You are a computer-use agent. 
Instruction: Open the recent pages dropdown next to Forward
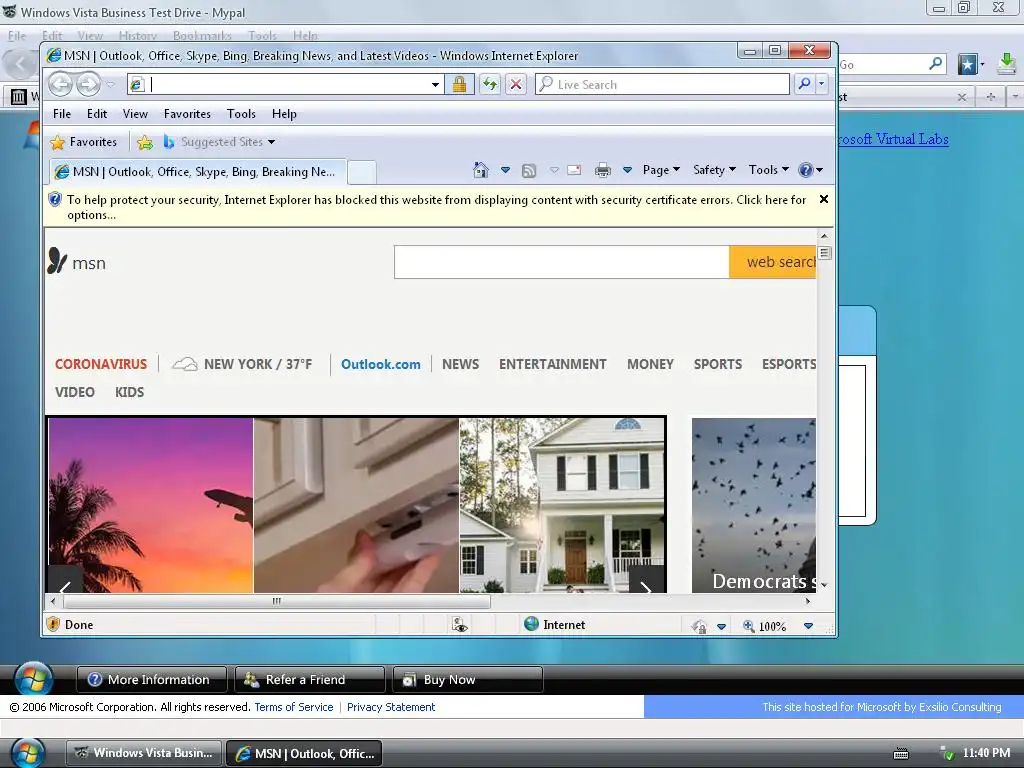110,84
